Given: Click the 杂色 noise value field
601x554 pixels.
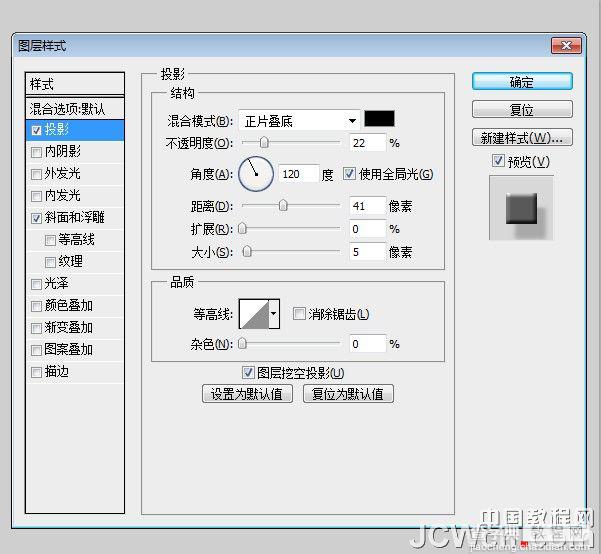Looking at the screenshot, I should (x=367, y=344).
